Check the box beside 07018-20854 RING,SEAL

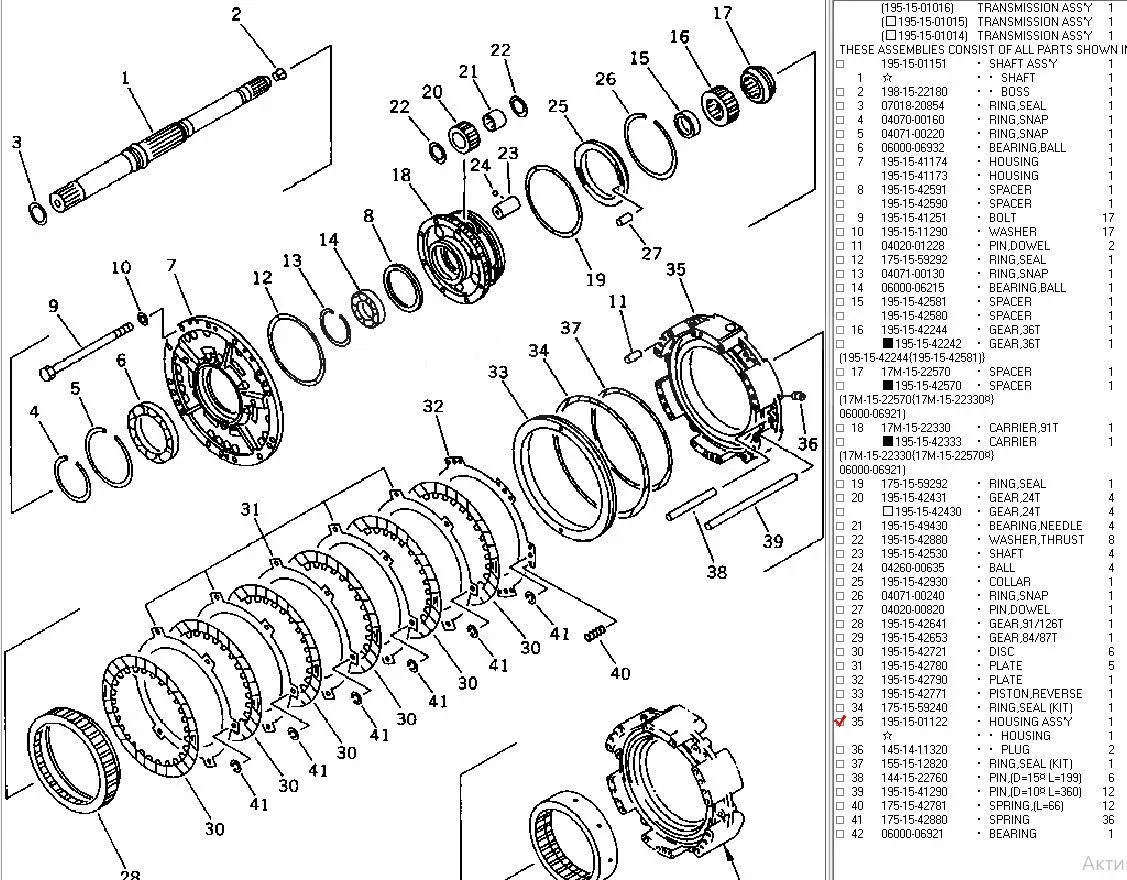pyautogui.click(x=840, y=106)
